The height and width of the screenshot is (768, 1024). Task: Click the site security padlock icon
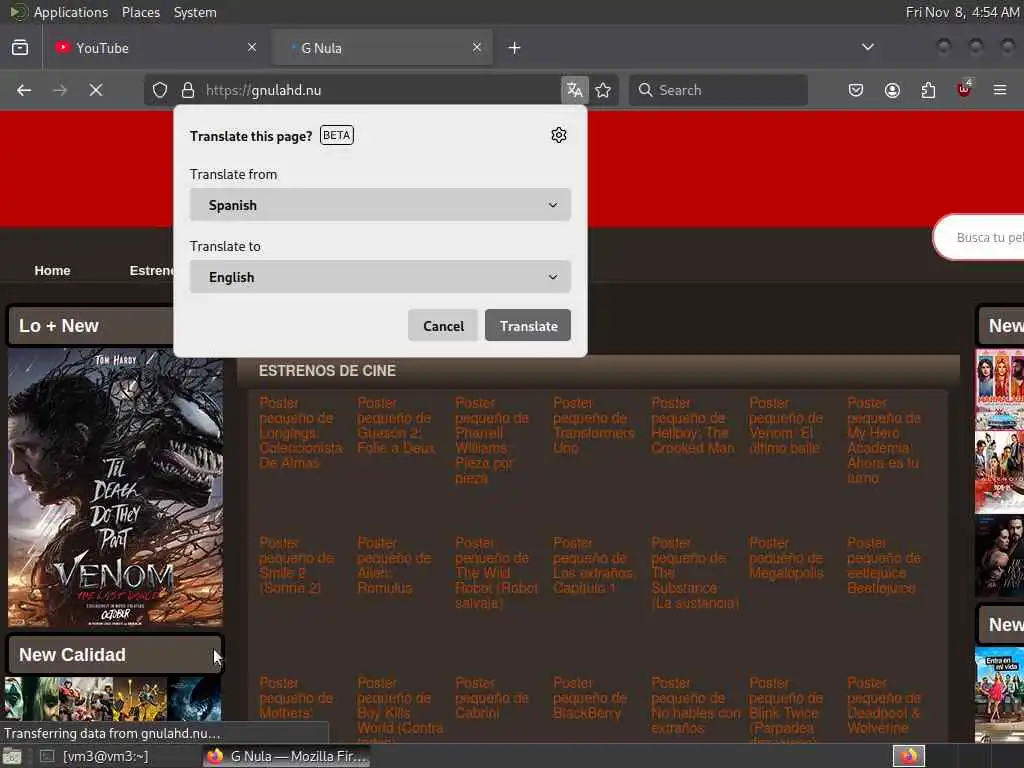click(188, 90)
